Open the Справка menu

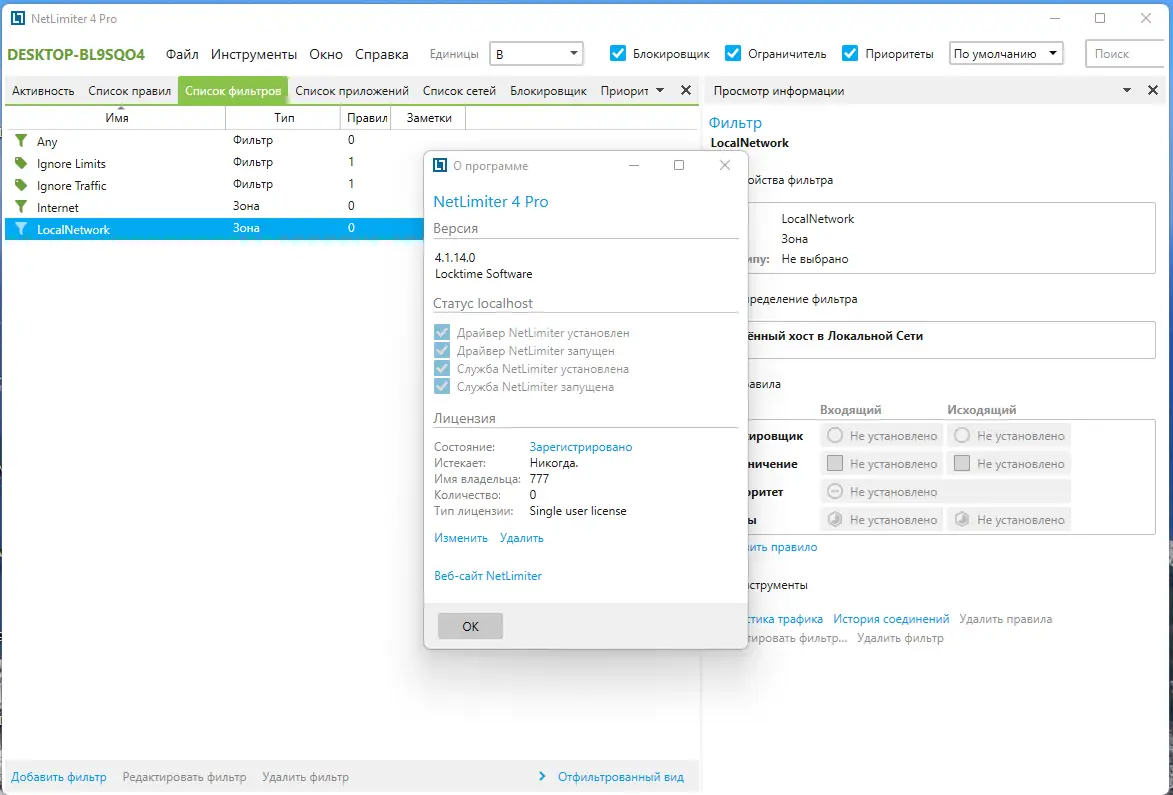coord(382,54)
